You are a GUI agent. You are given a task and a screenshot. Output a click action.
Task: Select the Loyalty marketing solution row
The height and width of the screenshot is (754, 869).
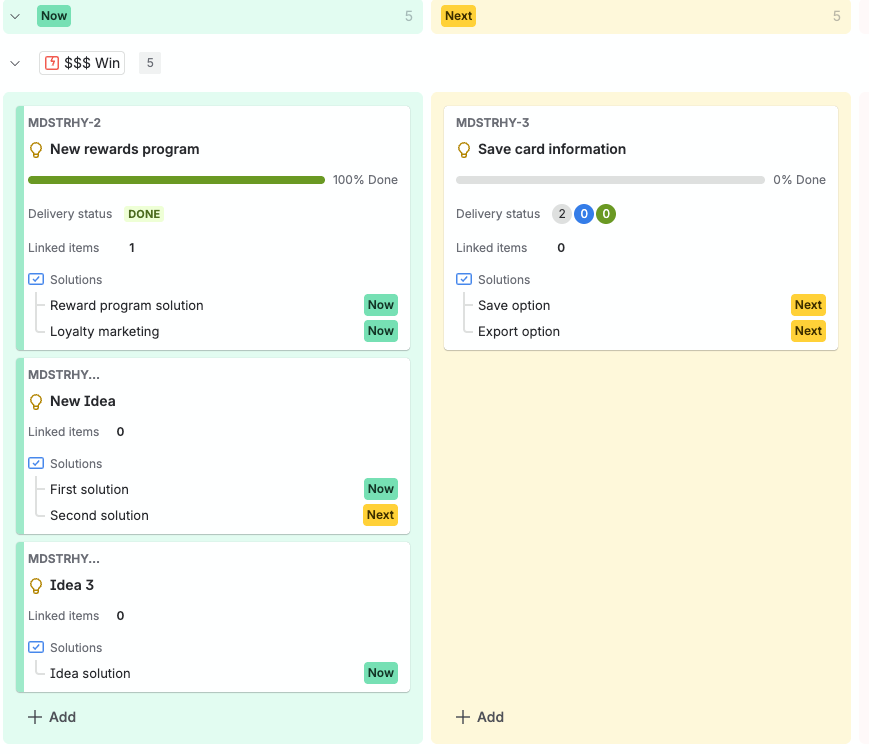(213, 332)
